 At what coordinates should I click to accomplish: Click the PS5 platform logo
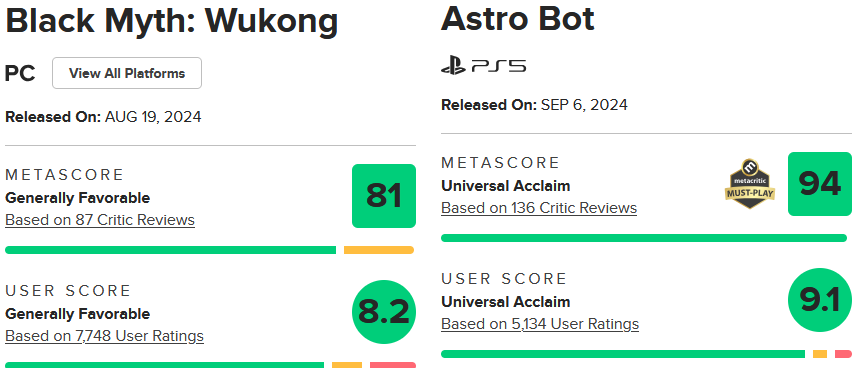pos(483,66)
